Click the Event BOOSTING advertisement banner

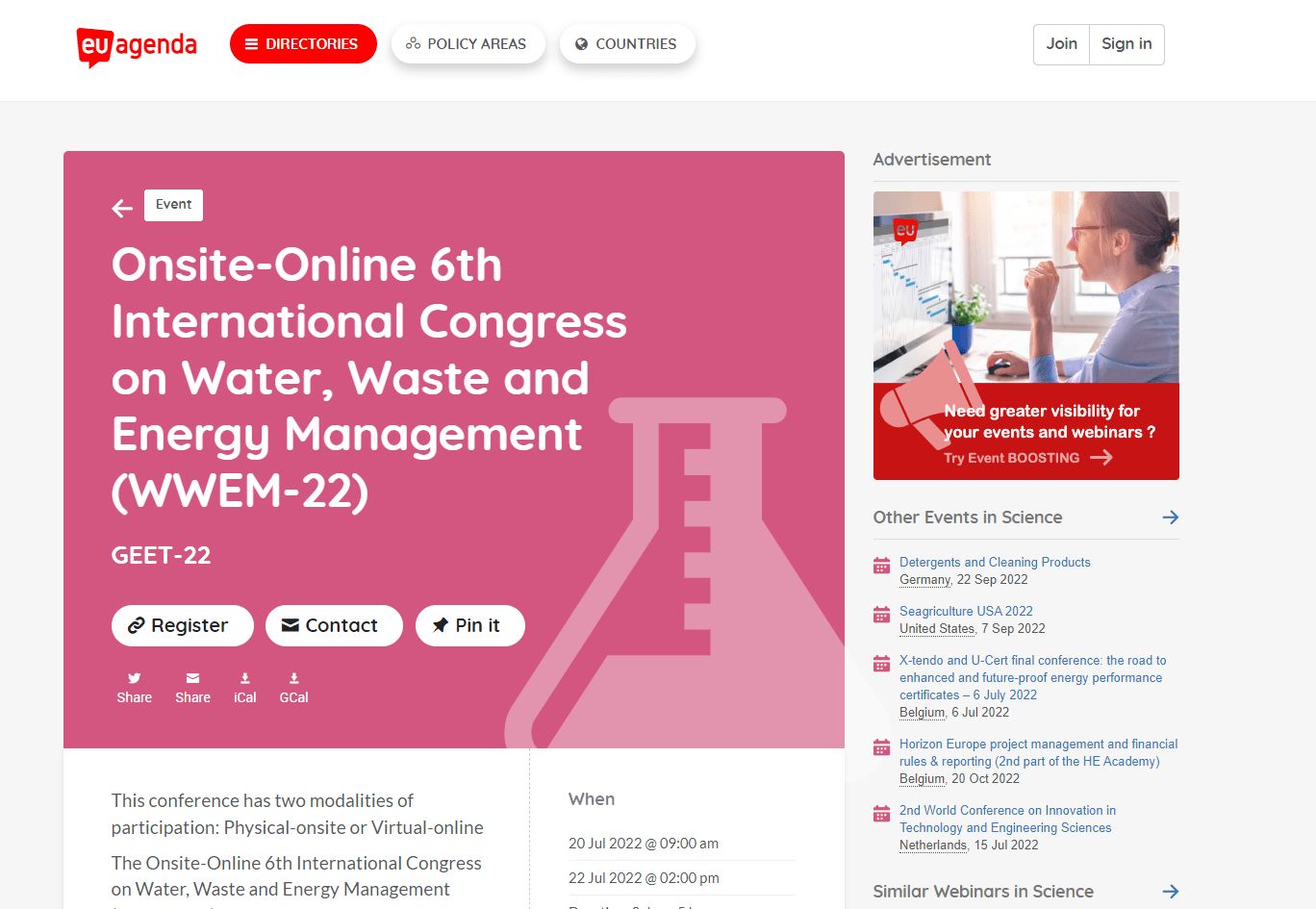point(1025,335)
